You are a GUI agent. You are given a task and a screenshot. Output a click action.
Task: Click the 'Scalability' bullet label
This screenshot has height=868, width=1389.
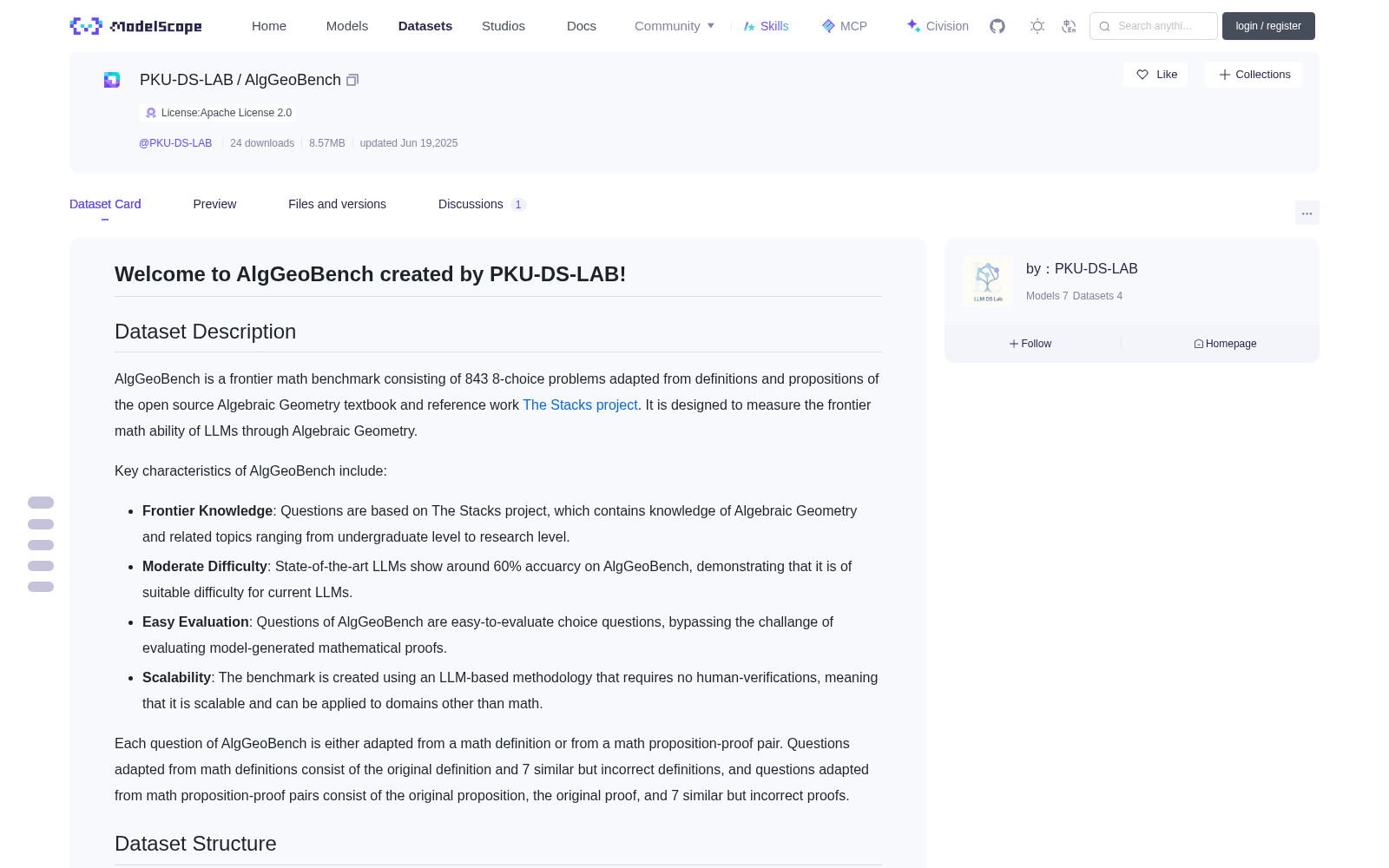[177, 678]
